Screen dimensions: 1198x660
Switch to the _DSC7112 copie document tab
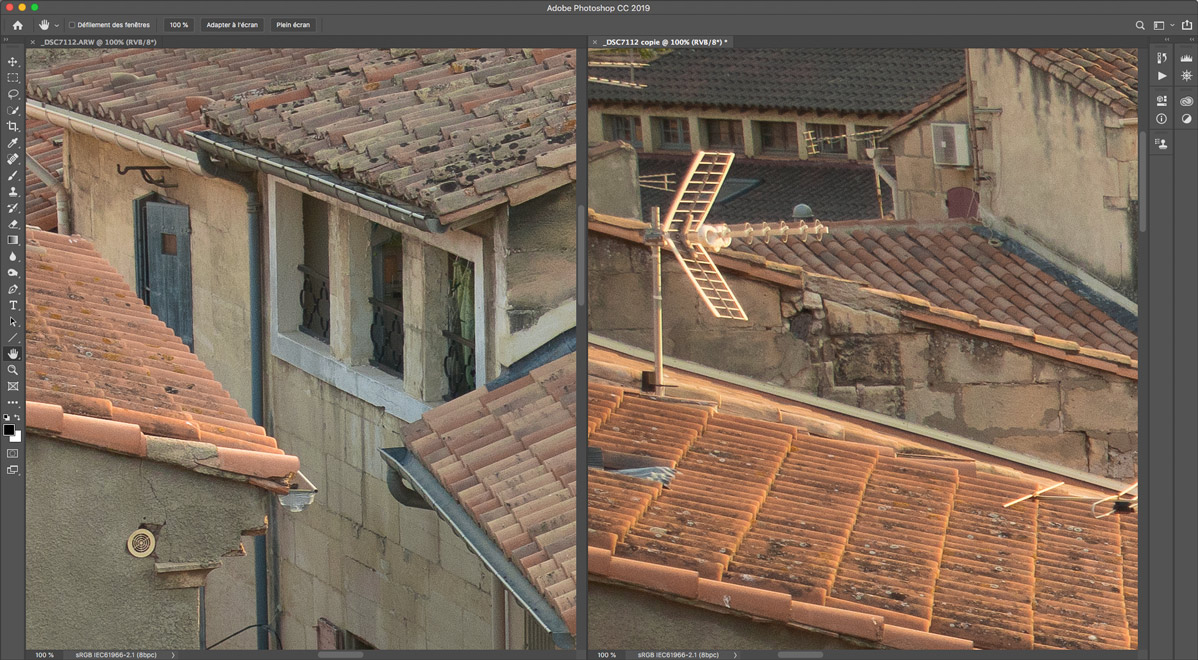tap(664, 42)
